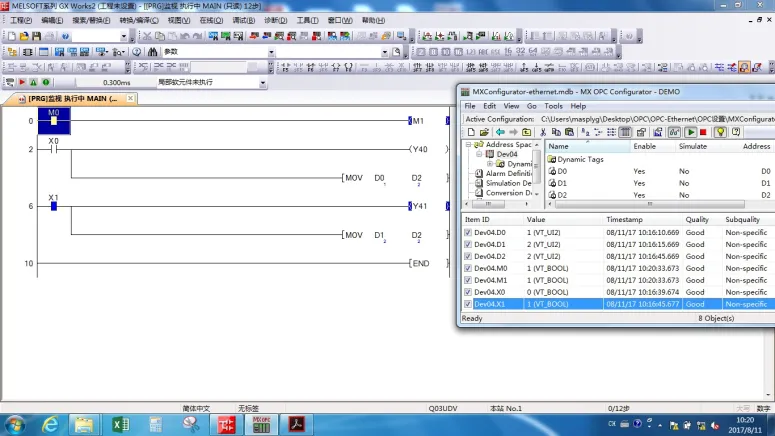Click the New project icon in GX Works2

click(11, 36)
